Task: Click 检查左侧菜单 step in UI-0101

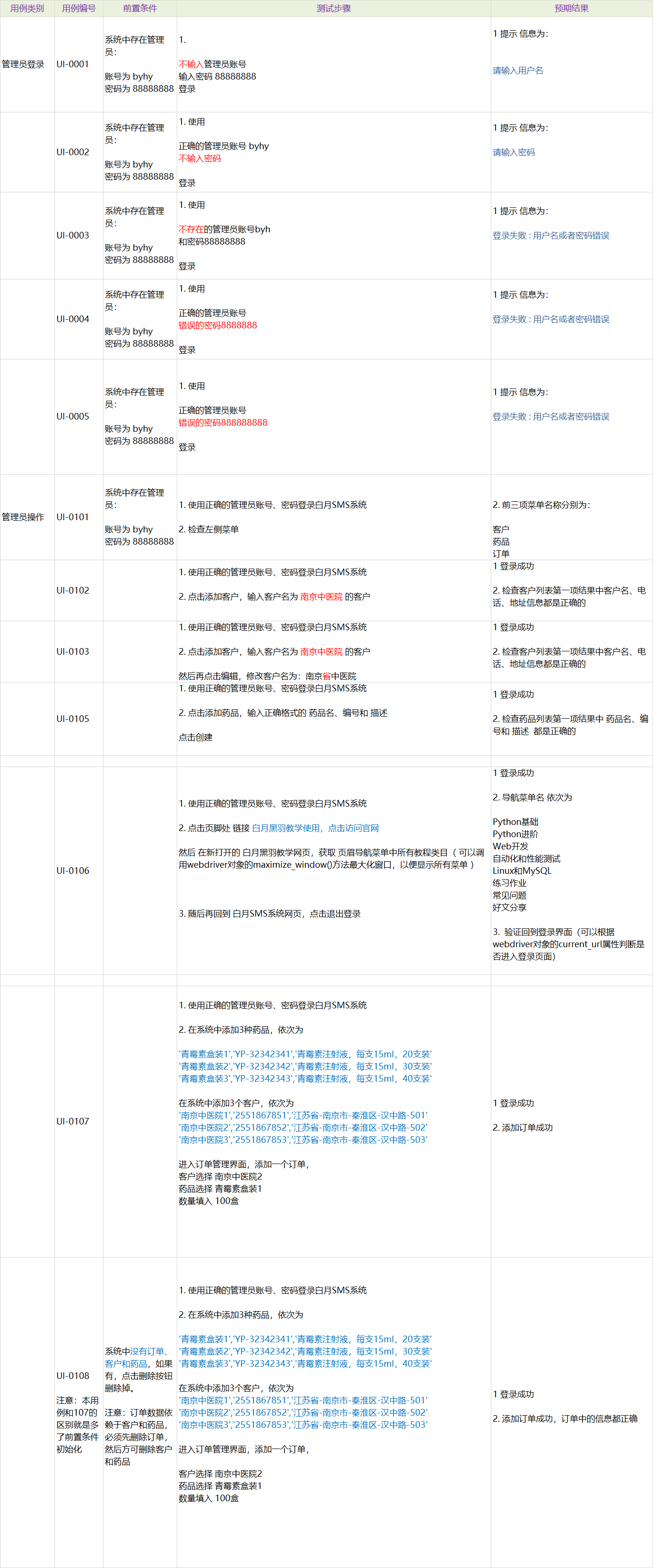Action: 209,530
